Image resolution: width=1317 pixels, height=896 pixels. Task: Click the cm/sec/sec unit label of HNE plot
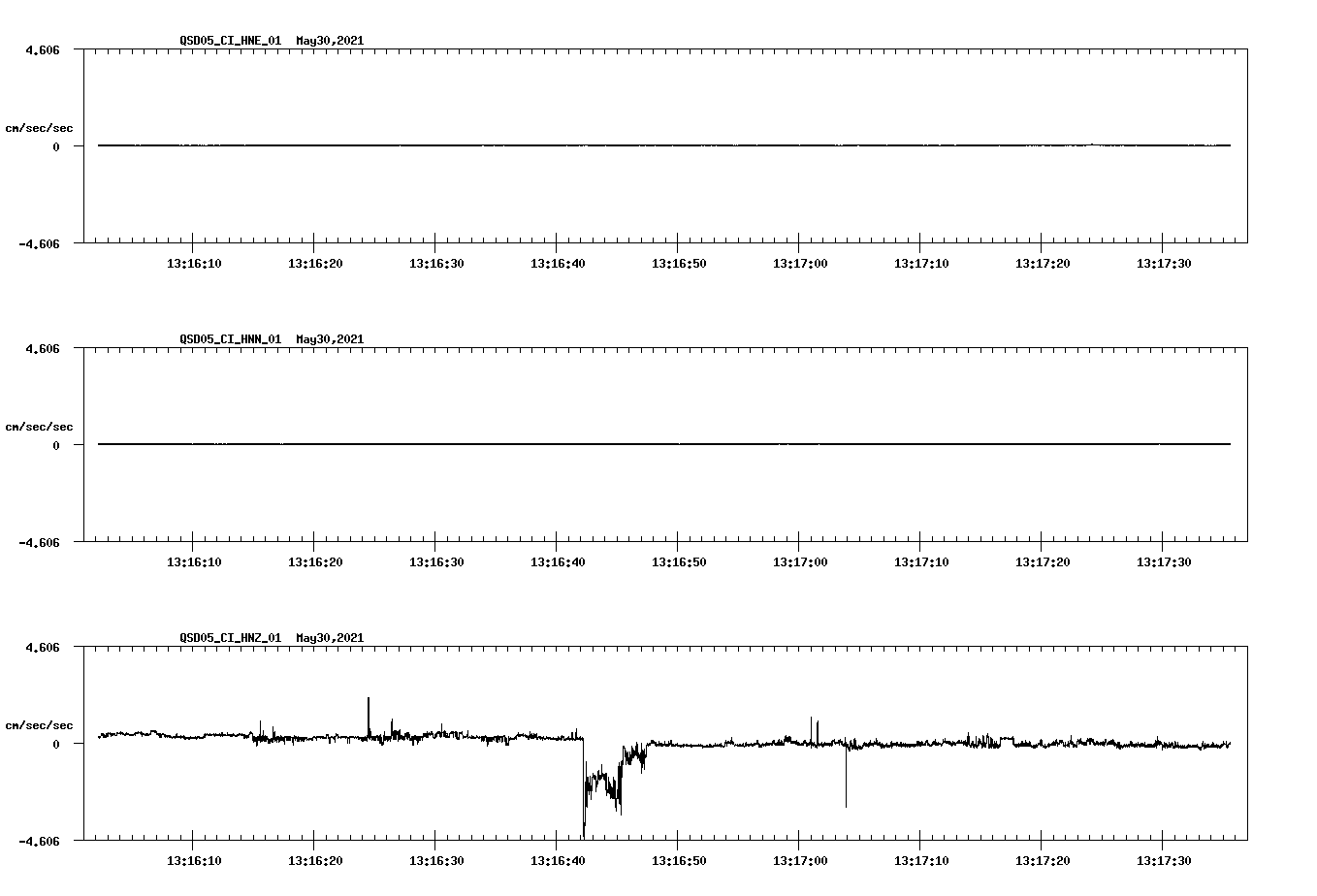pyautogui.click(x=39, y=128)
